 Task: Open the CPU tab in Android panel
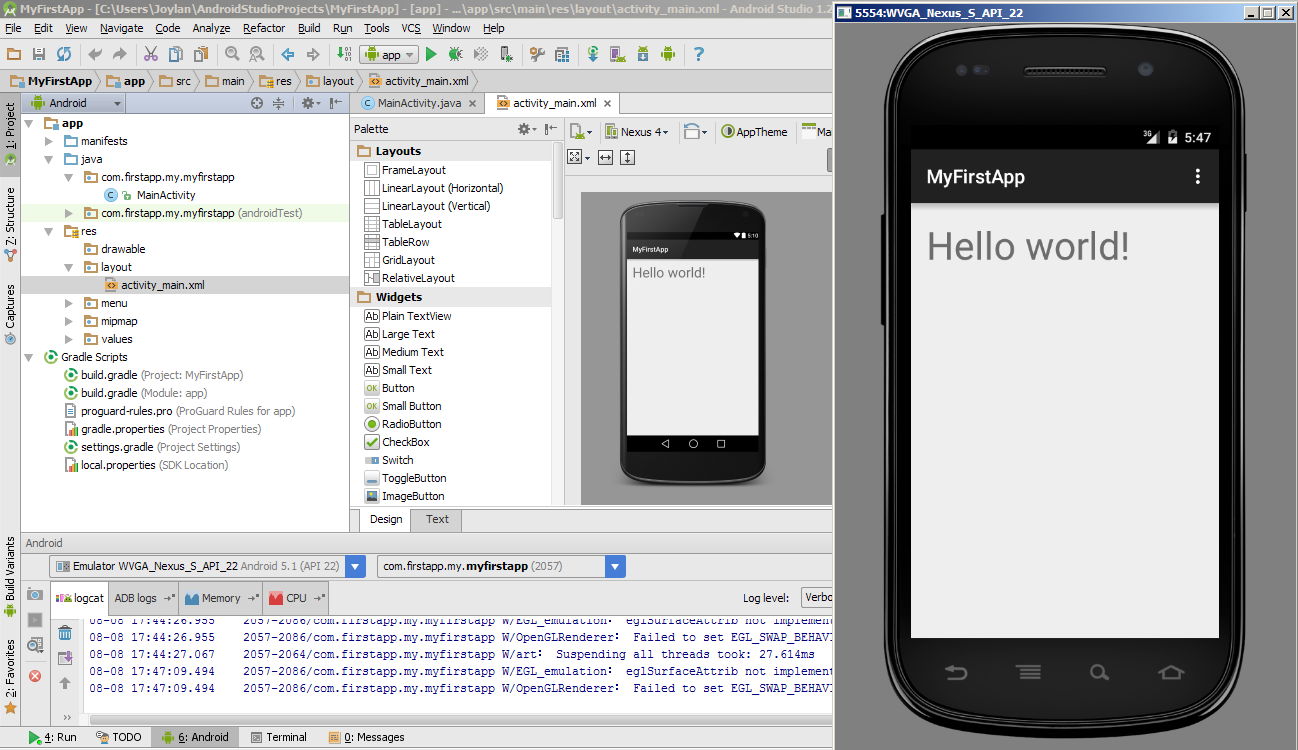pos(296,598)
